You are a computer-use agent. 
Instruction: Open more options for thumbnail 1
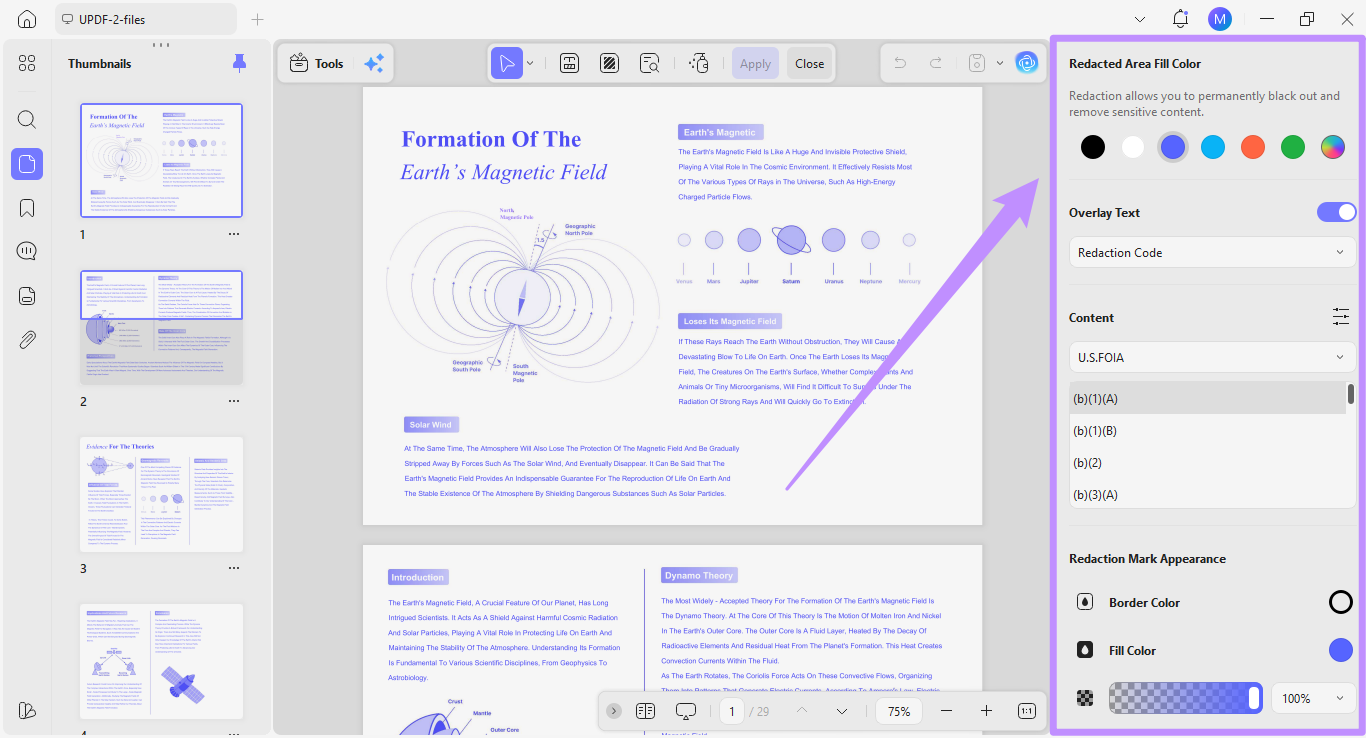[234, 234]
